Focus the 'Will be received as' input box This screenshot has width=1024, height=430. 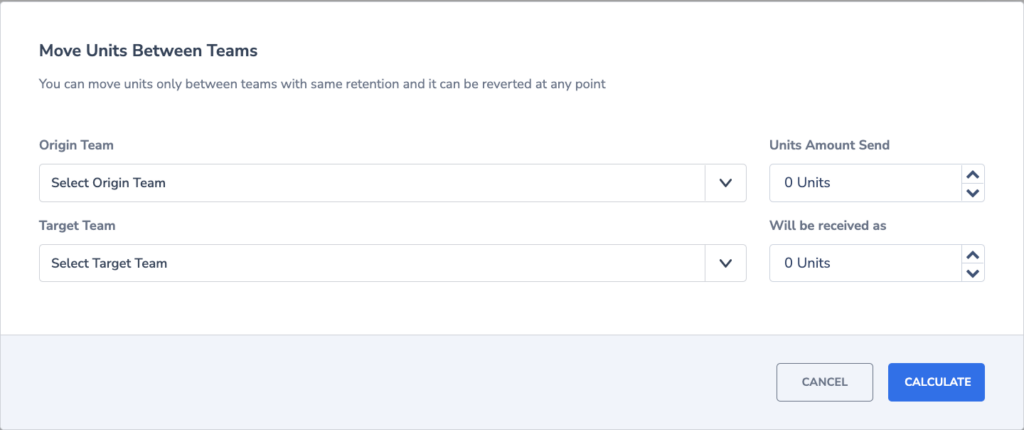pos(866,263)
